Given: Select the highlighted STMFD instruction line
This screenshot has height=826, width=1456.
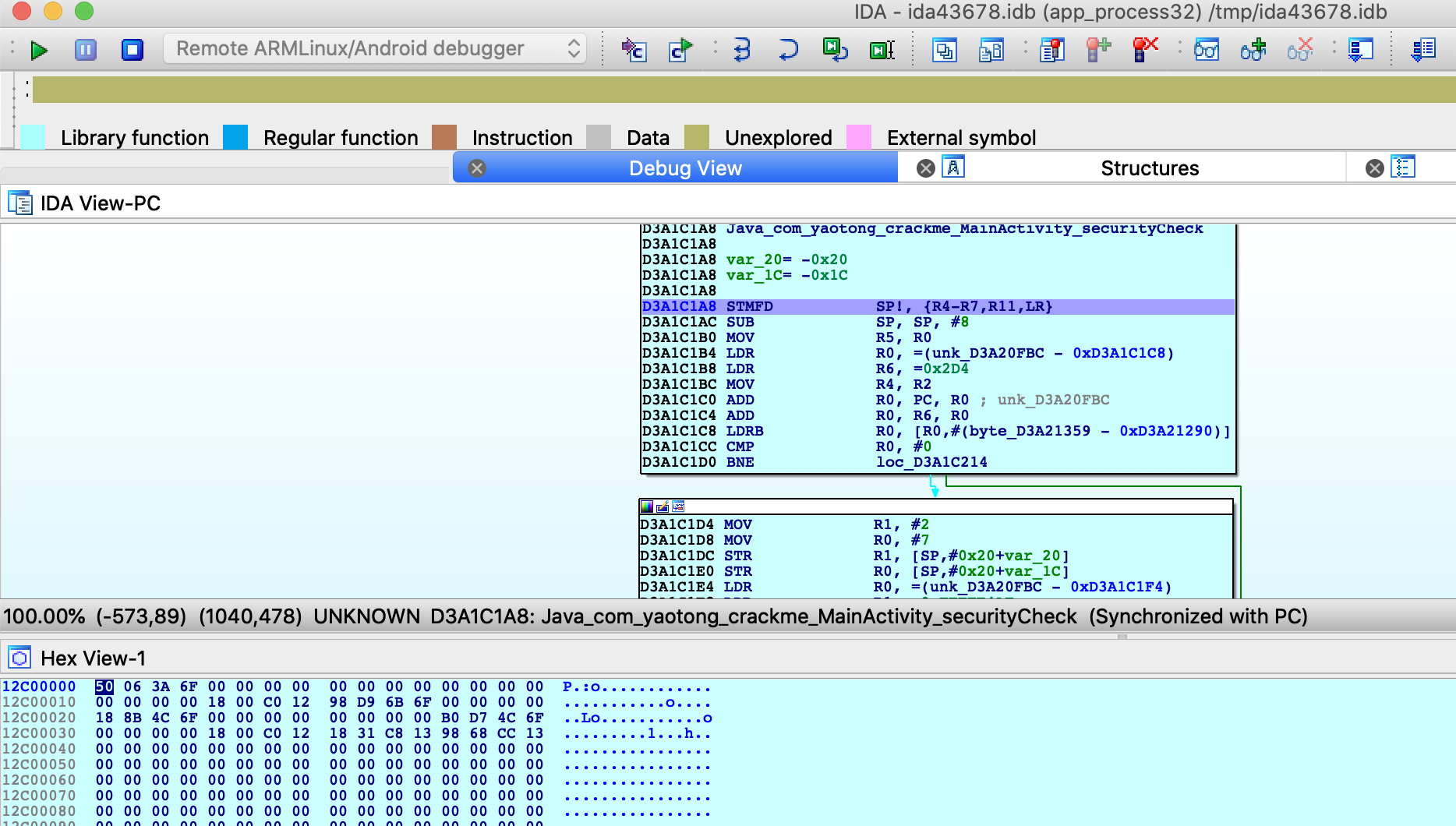Looking at the screenshot, I should point(938,306).
